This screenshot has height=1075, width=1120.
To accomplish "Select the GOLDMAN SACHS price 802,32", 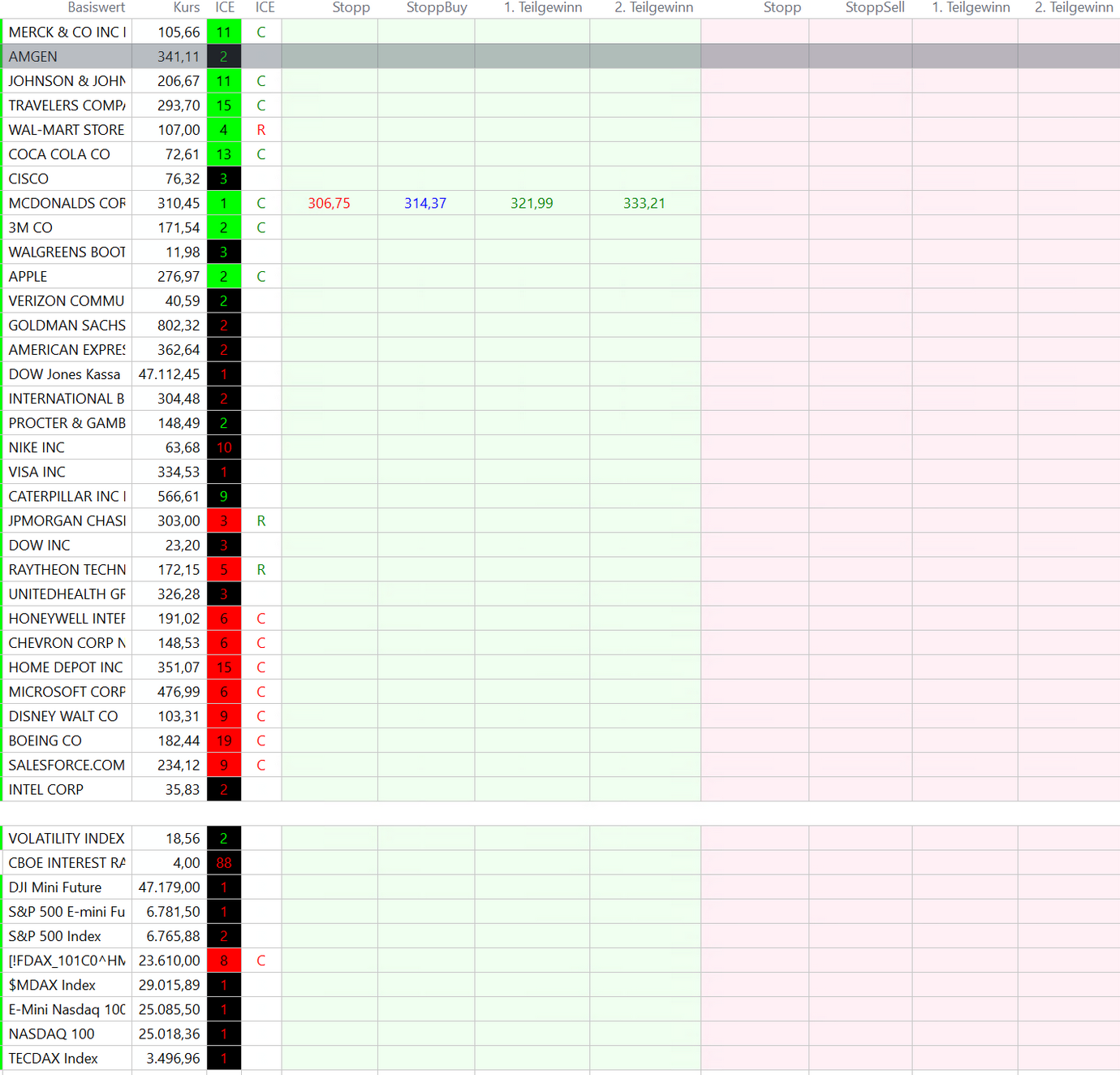I will [179, 326].
